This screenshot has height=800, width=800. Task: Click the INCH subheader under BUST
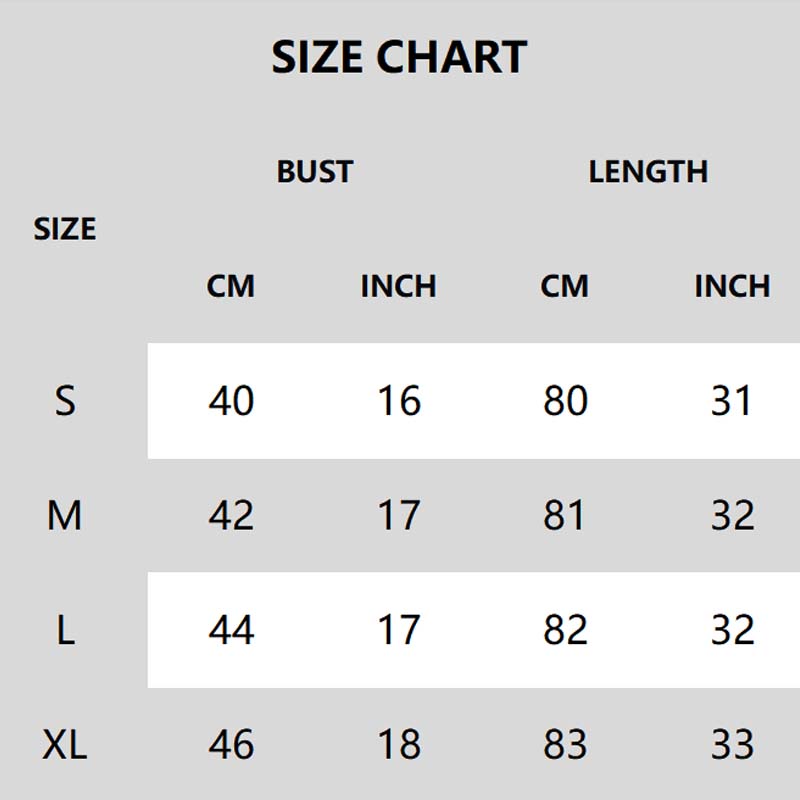(398, 286)
